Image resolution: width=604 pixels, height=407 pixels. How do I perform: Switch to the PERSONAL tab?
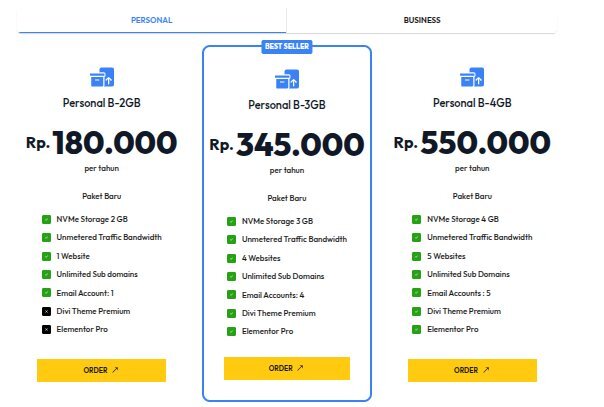pos(151,20)
